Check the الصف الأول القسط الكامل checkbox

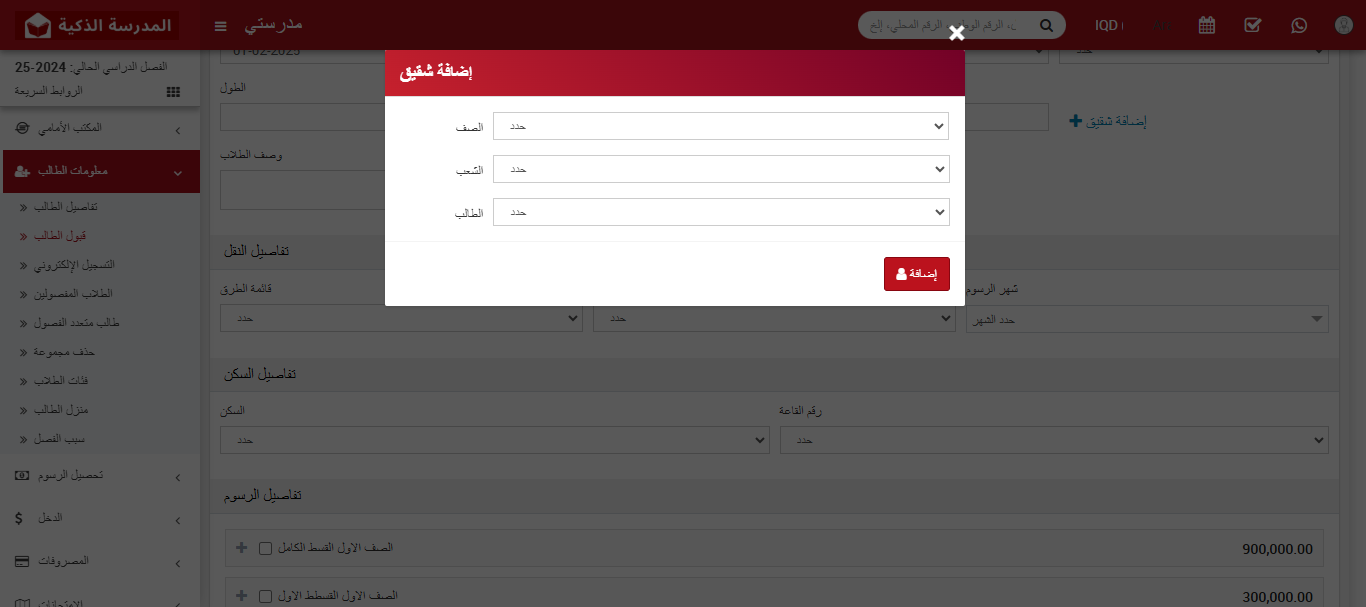click(x=265, y=547)
